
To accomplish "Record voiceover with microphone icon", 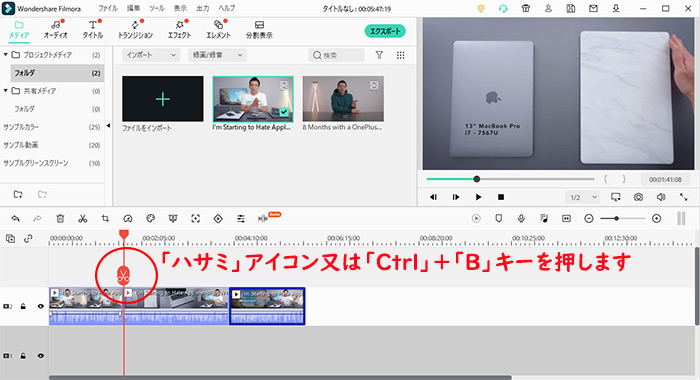I will click(x=521, y=218).
